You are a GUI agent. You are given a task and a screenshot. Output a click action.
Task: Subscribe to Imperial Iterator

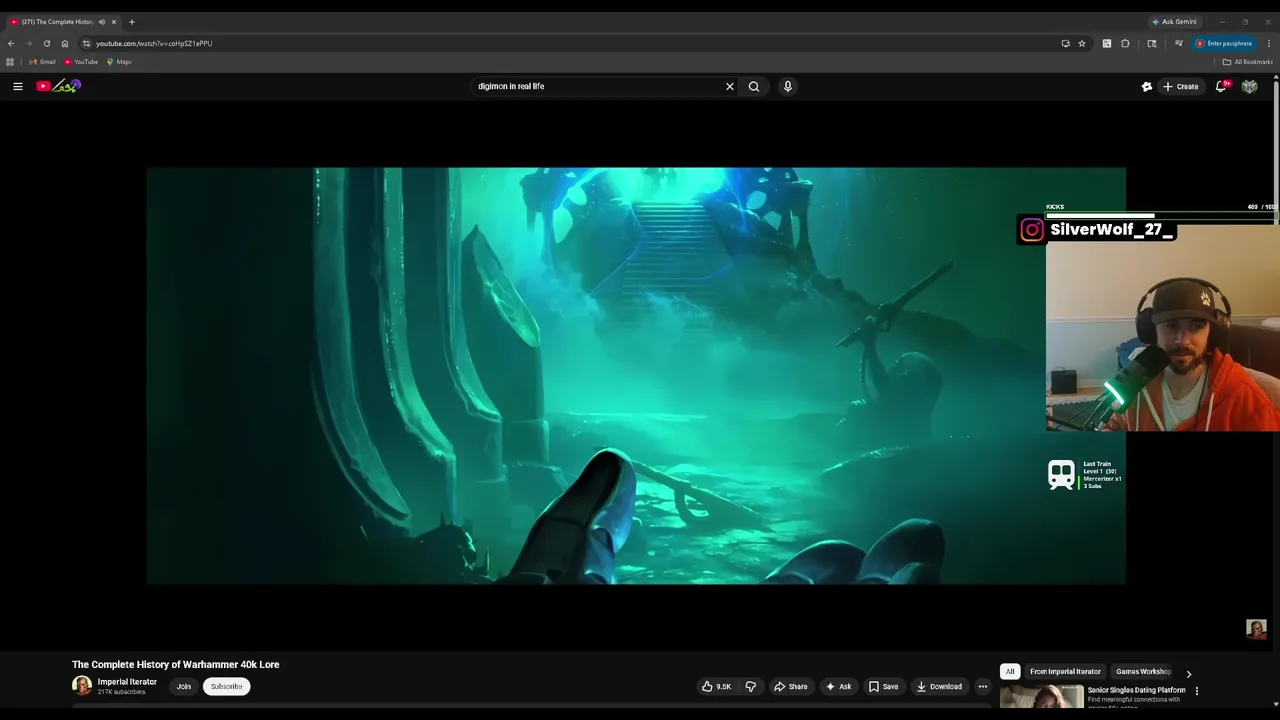coord(227,686)
